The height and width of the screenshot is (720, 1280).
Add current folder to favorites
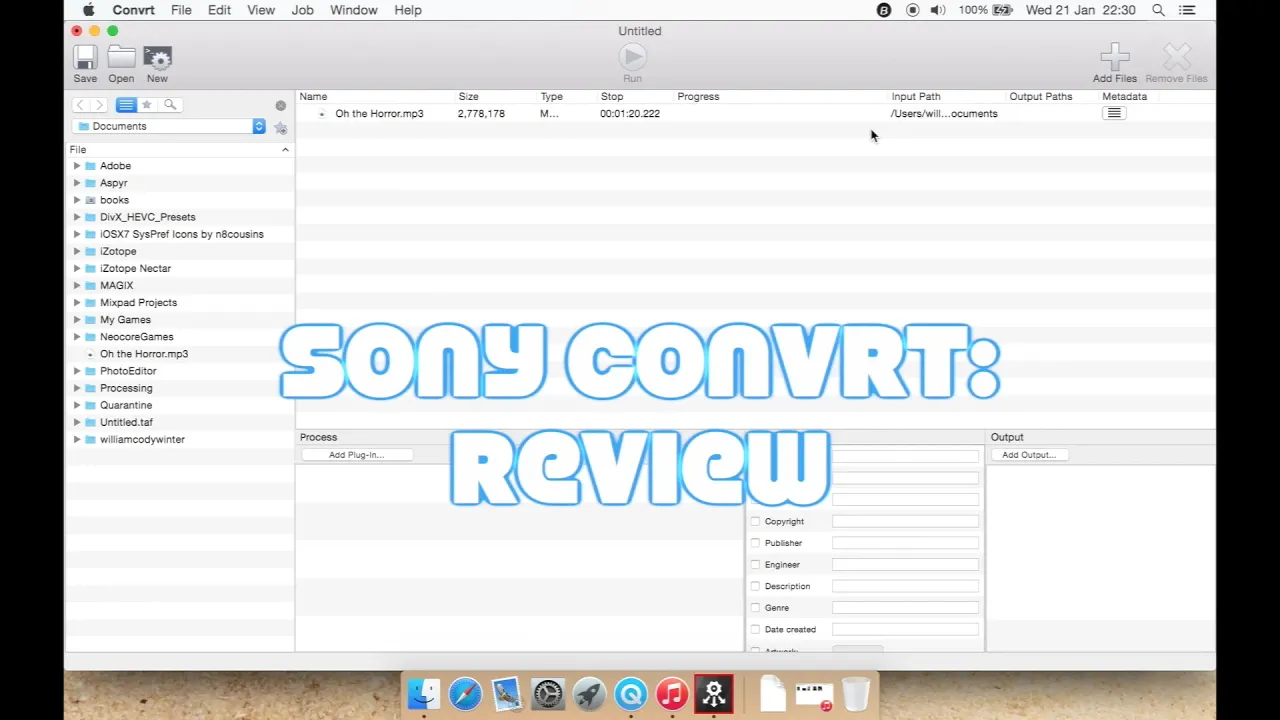coord(281,127)
